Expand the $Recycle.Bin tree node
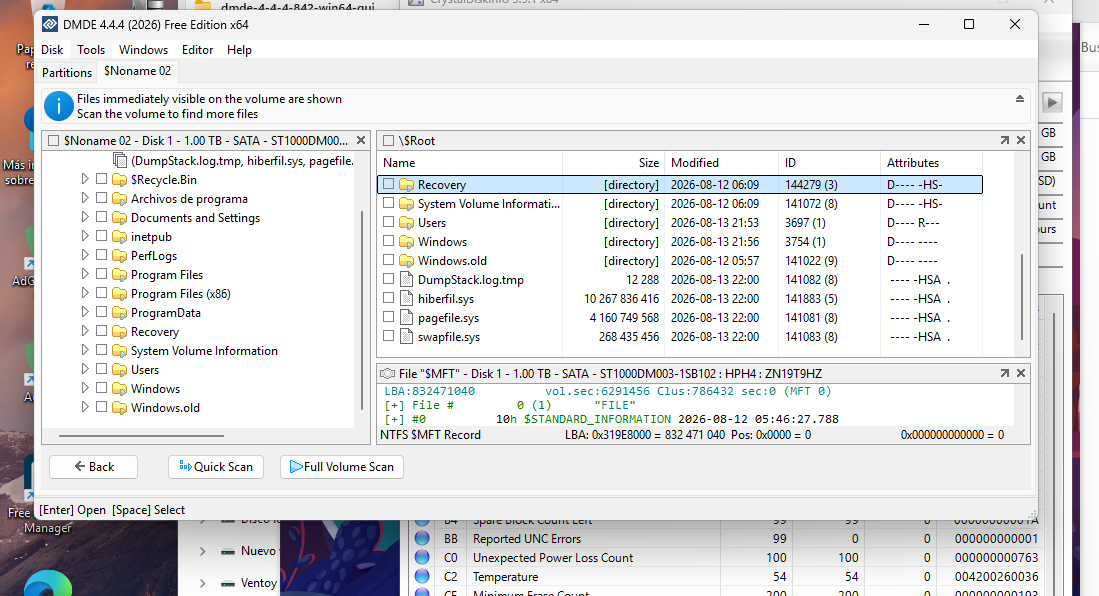 (85, 180)
